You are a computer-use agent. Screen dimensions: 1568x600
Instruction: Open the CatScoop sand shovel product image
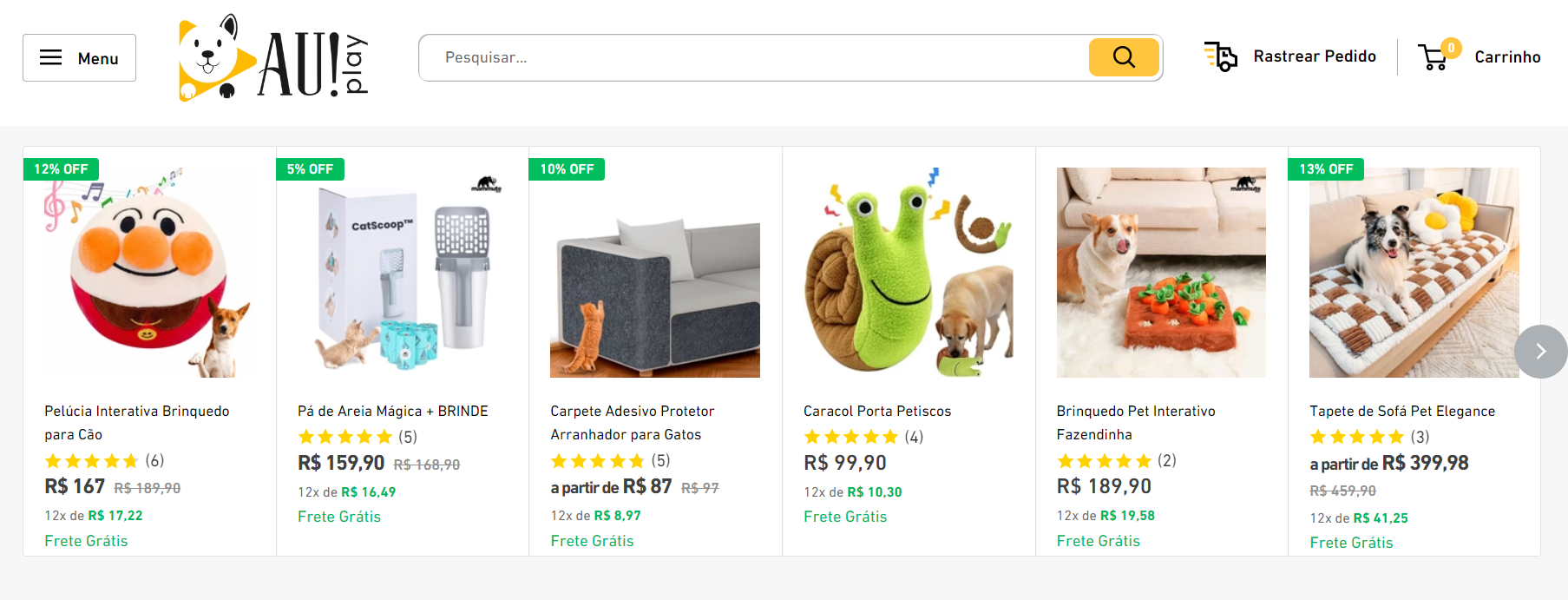402,273
